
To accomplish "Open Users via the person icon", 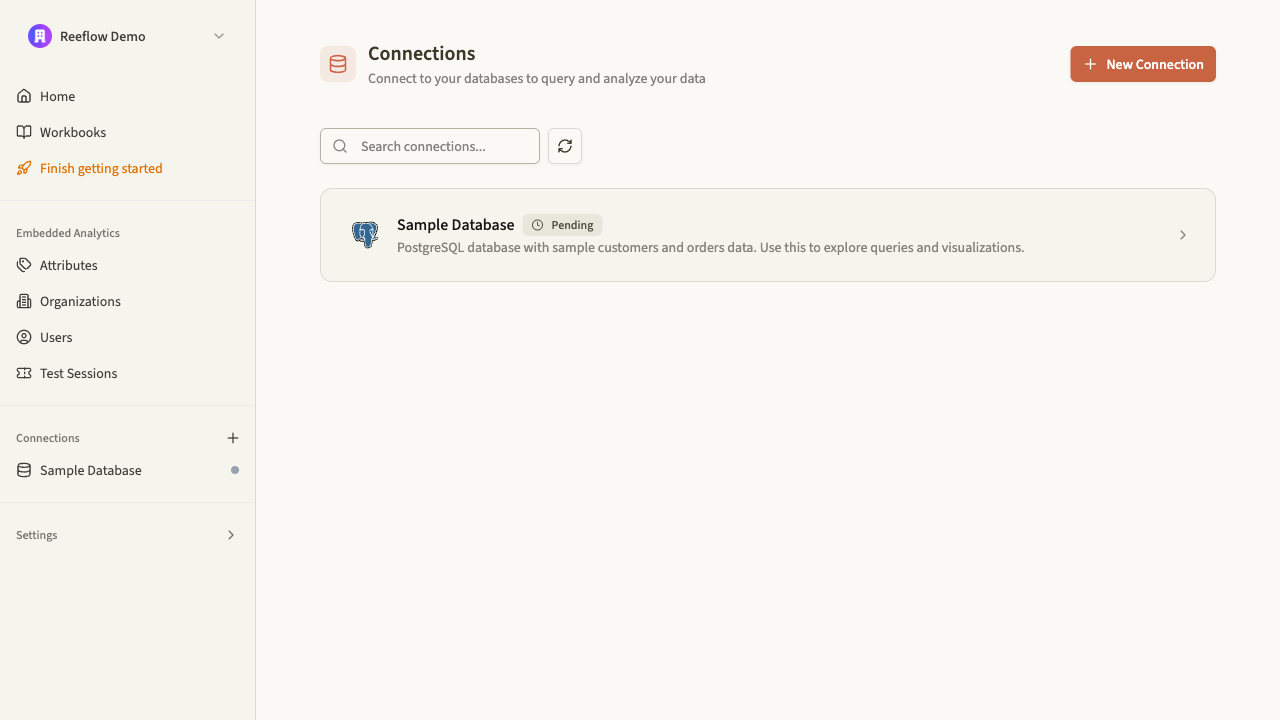I will (x=23, y=337).
